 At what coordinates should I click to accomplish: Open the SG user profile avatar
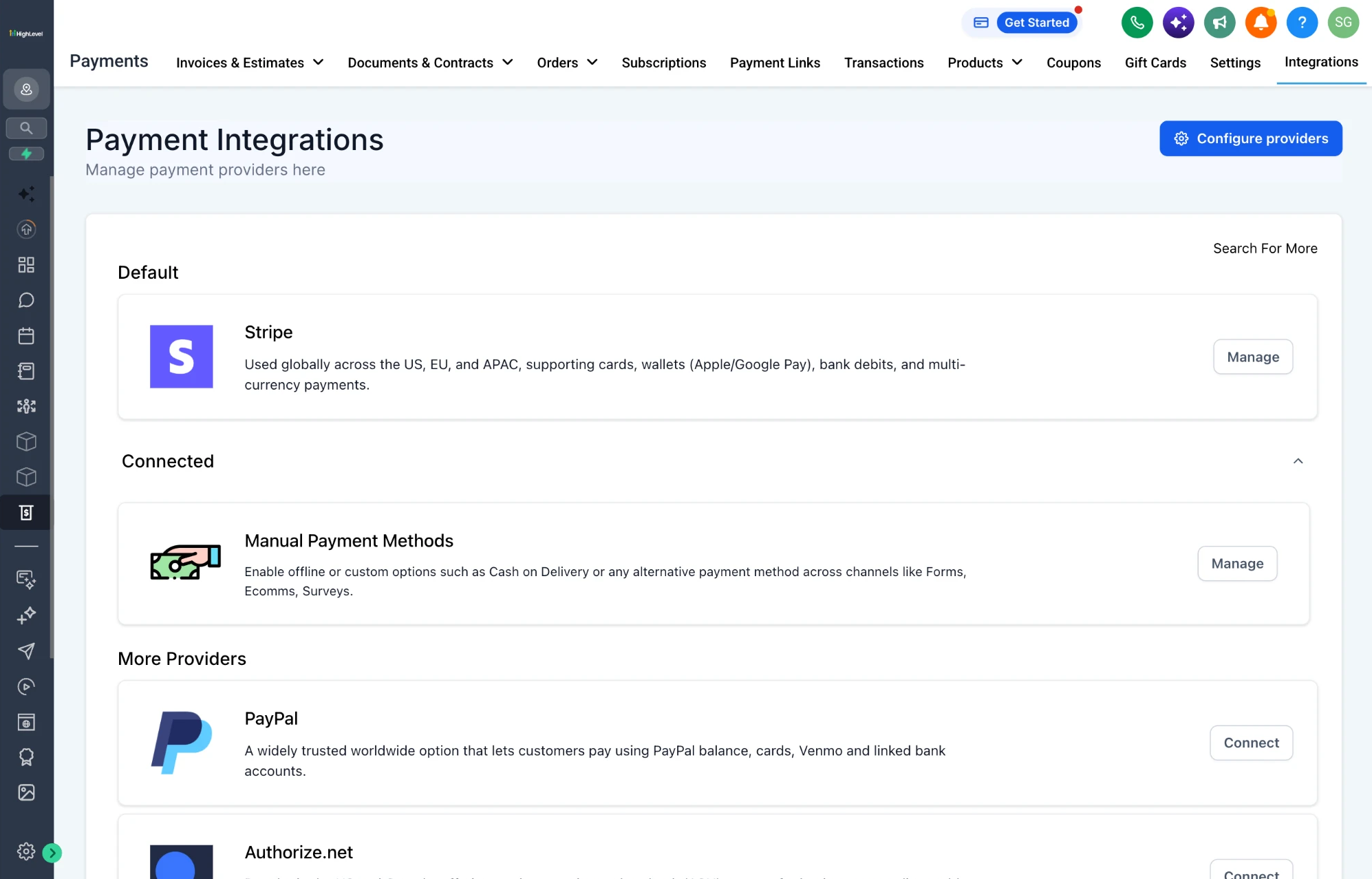pyautogui.click(x=1344, y=23)
